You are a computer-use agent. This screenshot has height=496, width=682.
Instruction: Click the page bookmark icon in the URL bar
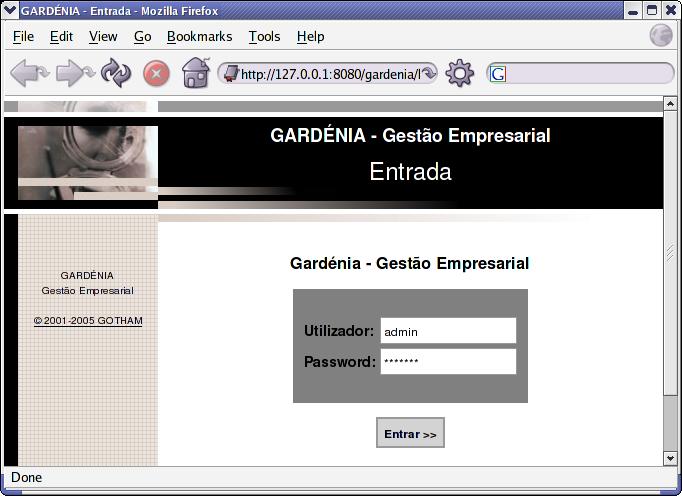tap(231, 74)
